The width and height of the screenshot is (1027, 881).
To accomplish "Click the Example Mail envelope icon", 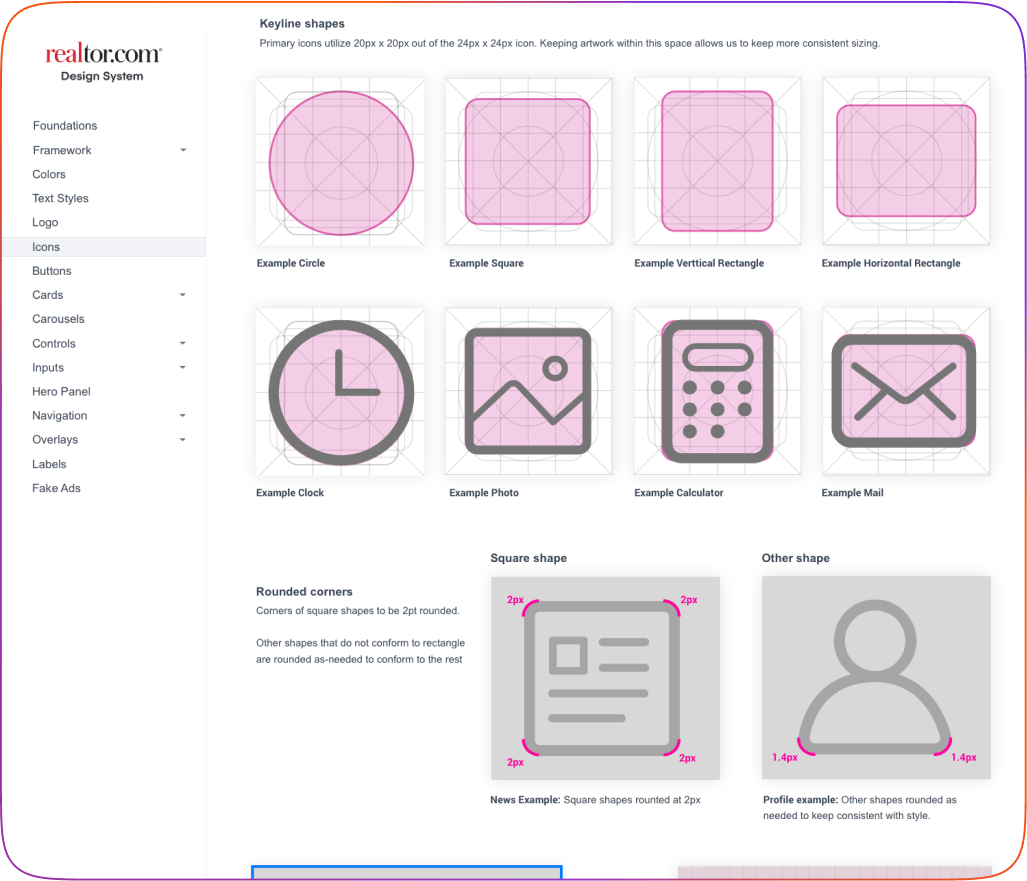I will (904, 391).
